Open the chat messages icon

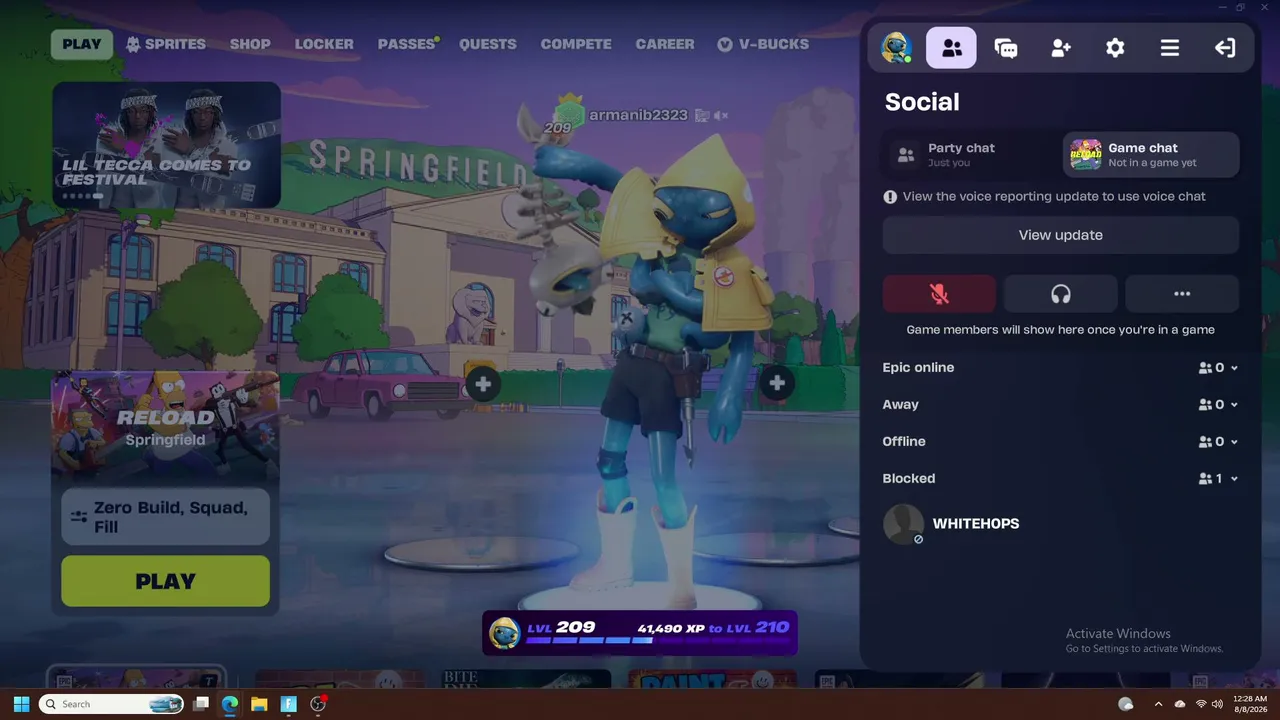click(x=1006, y=47)
